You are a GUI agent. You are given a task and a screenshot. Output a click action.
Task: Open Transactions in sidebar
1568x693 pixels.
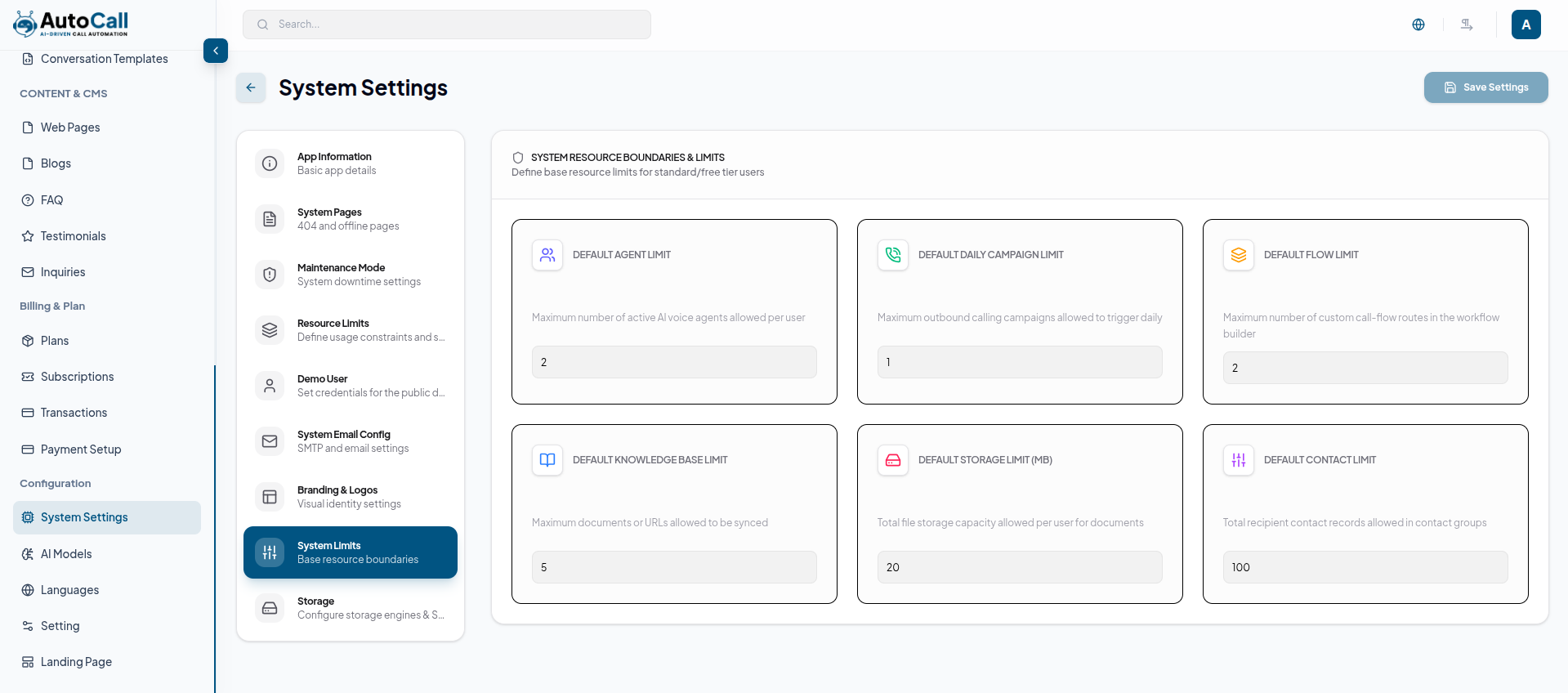[107, 413]
